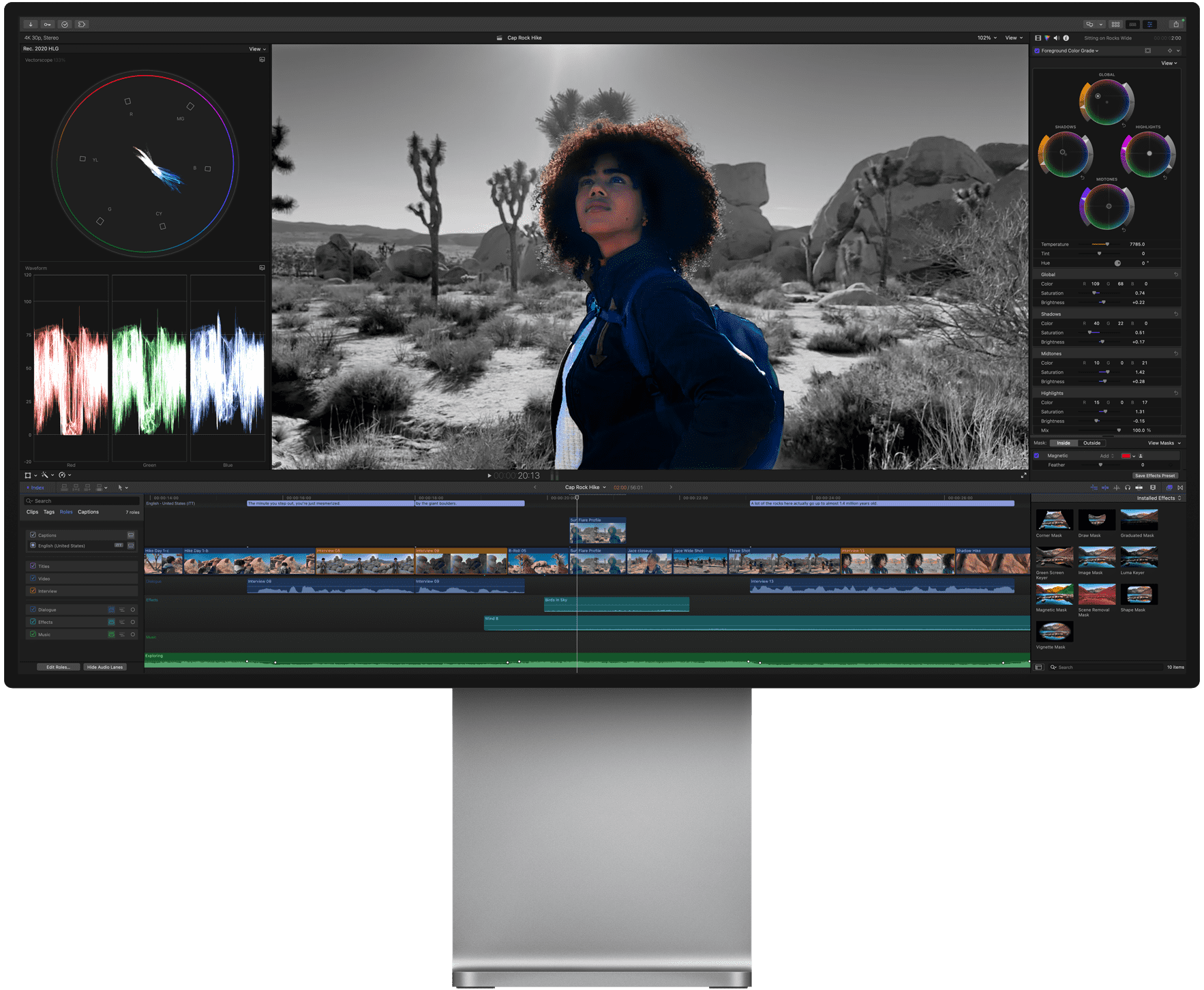Toggle the Music role checkbox
Screen dimensions: 1204x990
[x=33, y=634]
